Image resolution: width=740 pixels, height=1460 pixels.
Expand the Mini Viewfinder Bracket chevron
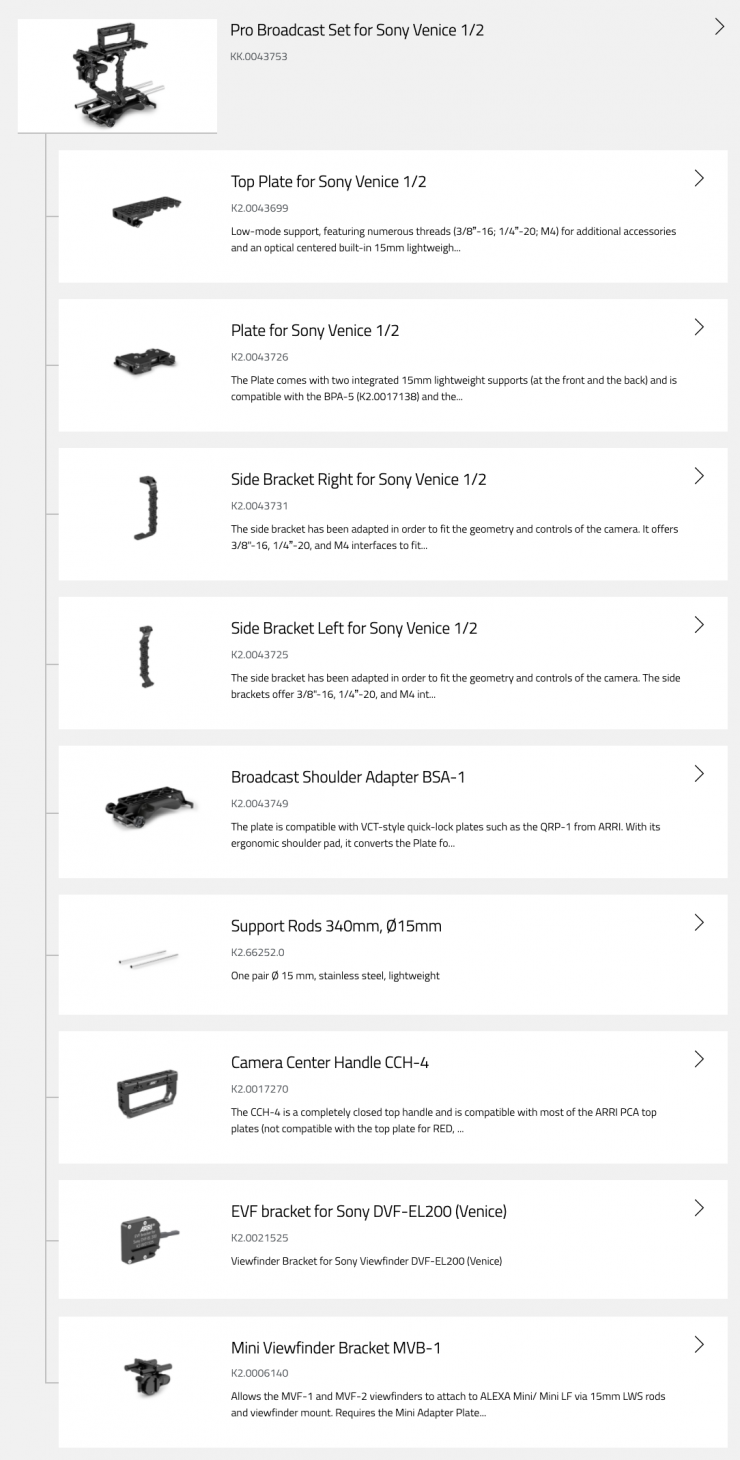(x=699, y=1345)
